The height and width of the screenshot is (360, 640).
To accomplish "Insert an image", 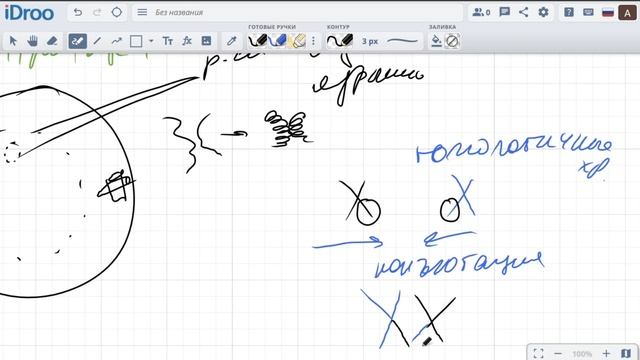I will [207, 41].
